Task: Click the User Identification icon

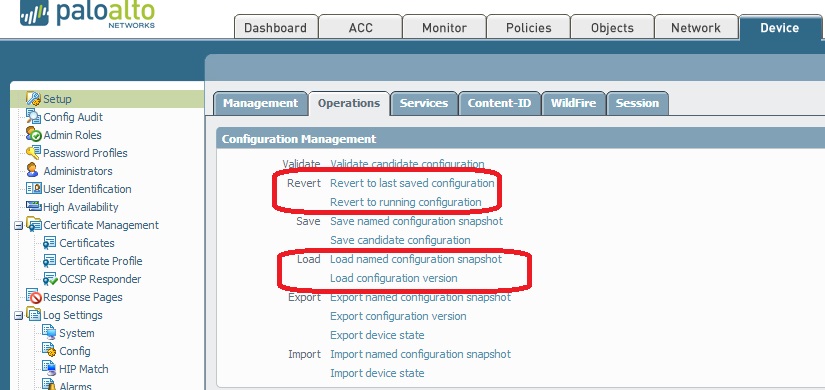Action: 34,188
